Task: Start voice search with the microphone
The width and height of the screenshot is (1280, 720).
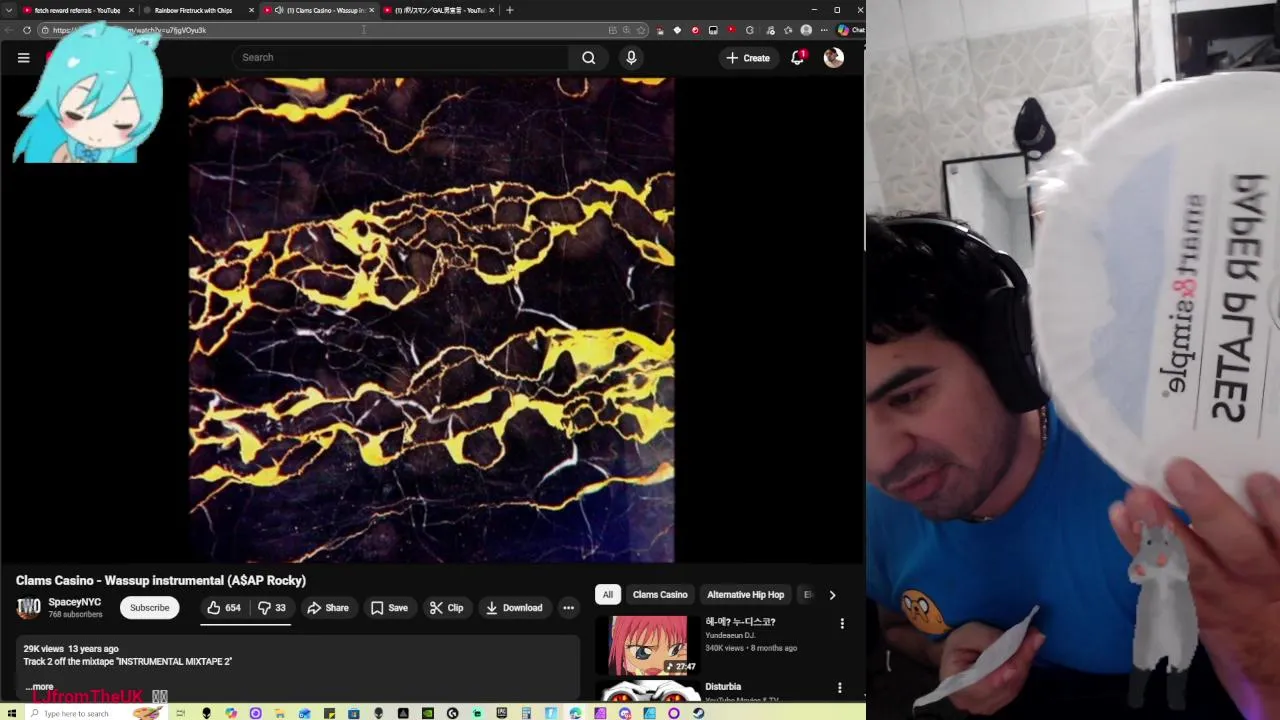Action: (x=631, y=58)
